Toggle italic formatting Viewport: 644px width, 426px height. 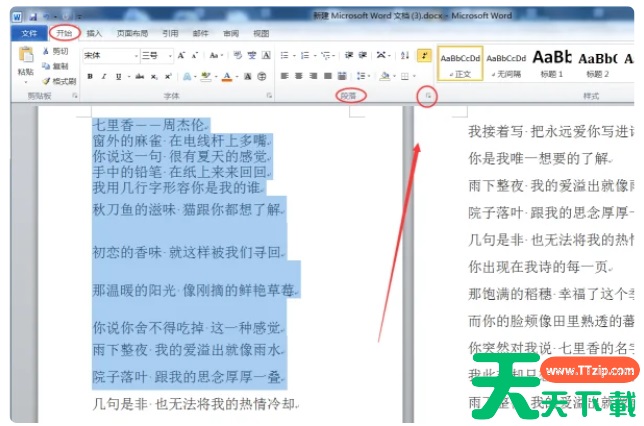104,76
